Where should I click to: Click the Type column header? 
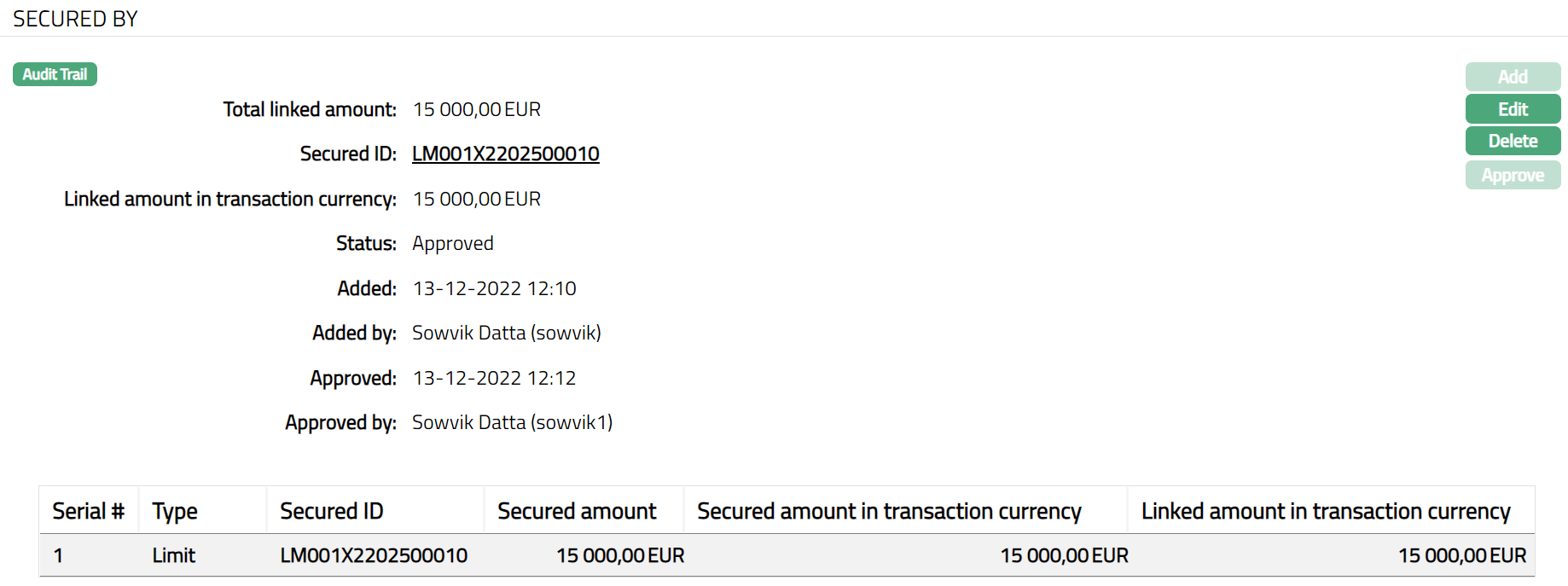click(175, 511)
